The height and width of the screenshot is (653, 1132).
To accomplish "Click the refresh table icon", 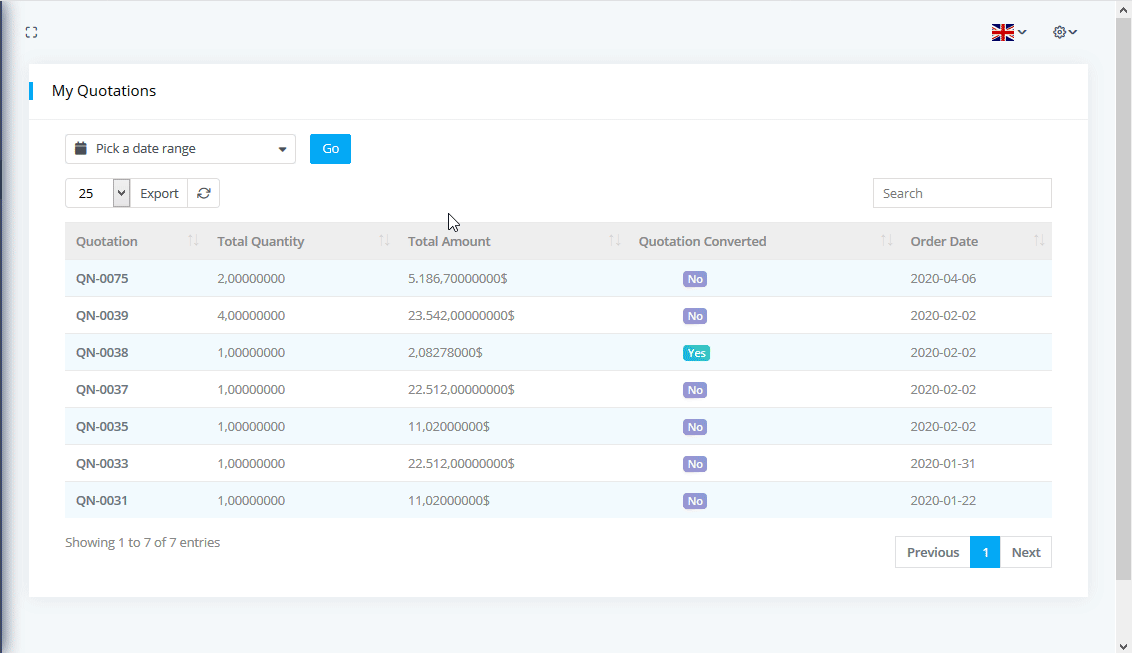I will (x=204, y=193).
